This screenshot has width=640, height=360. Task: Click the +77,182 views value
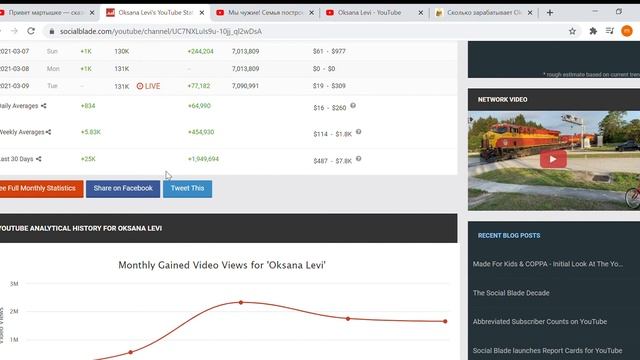(x=199, y=86)
